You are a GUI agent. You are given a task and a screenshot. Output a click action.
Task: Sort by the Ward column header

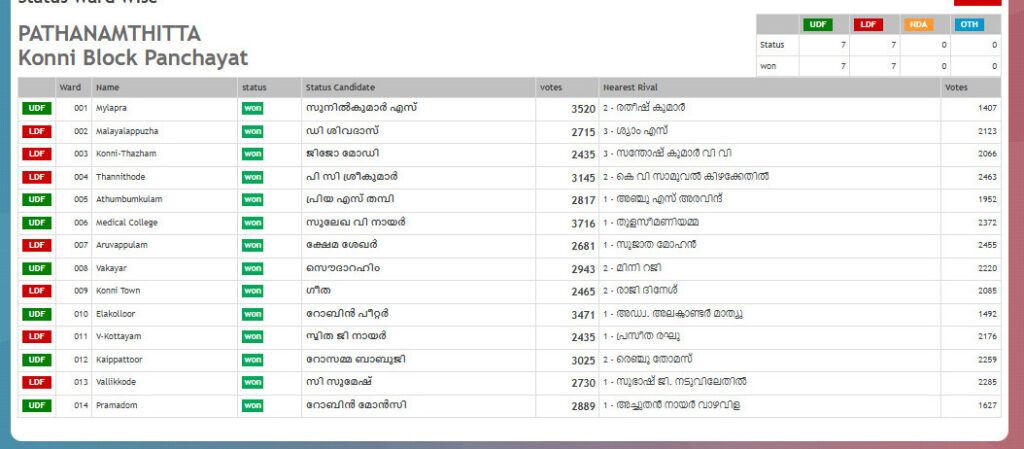[x=70, y=87]
